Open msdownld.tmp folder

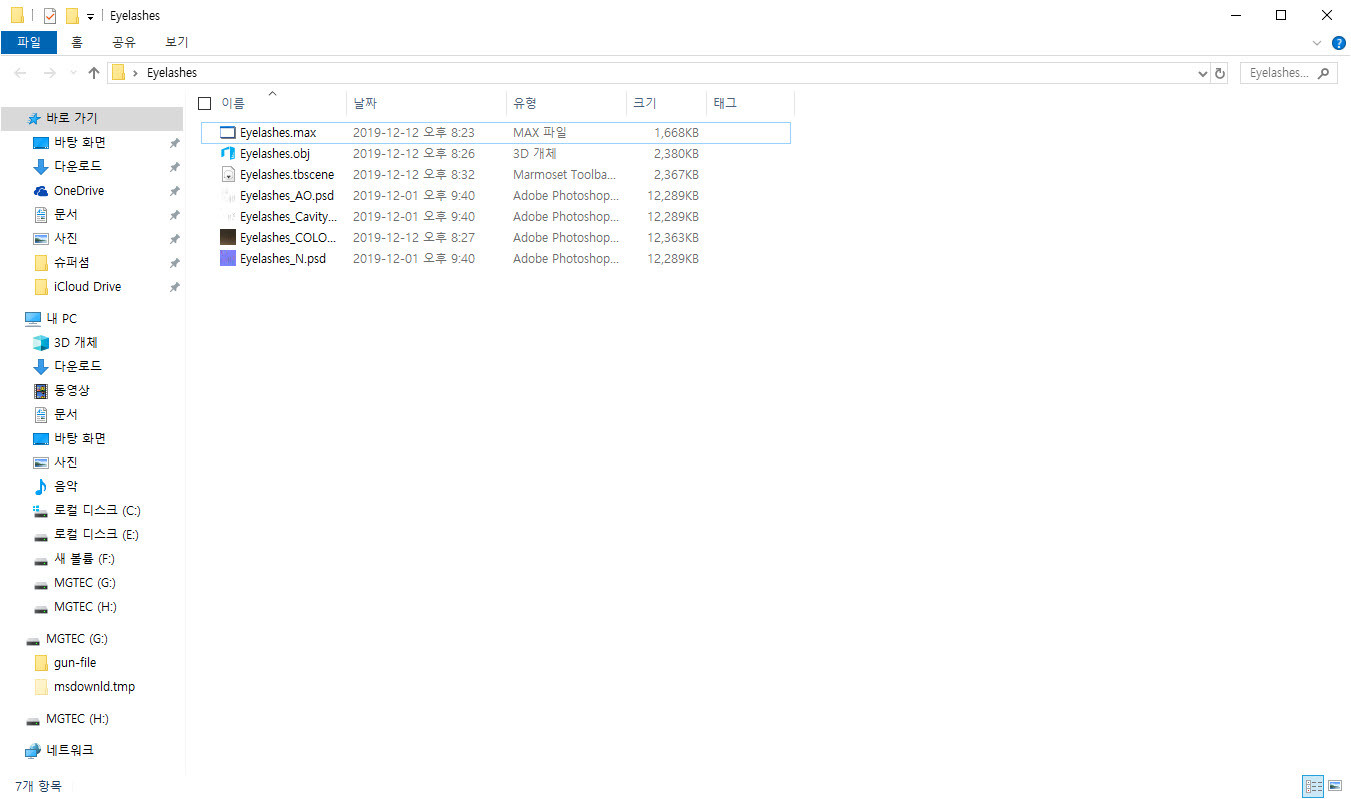pyautogui.click(x=94, y=686)
